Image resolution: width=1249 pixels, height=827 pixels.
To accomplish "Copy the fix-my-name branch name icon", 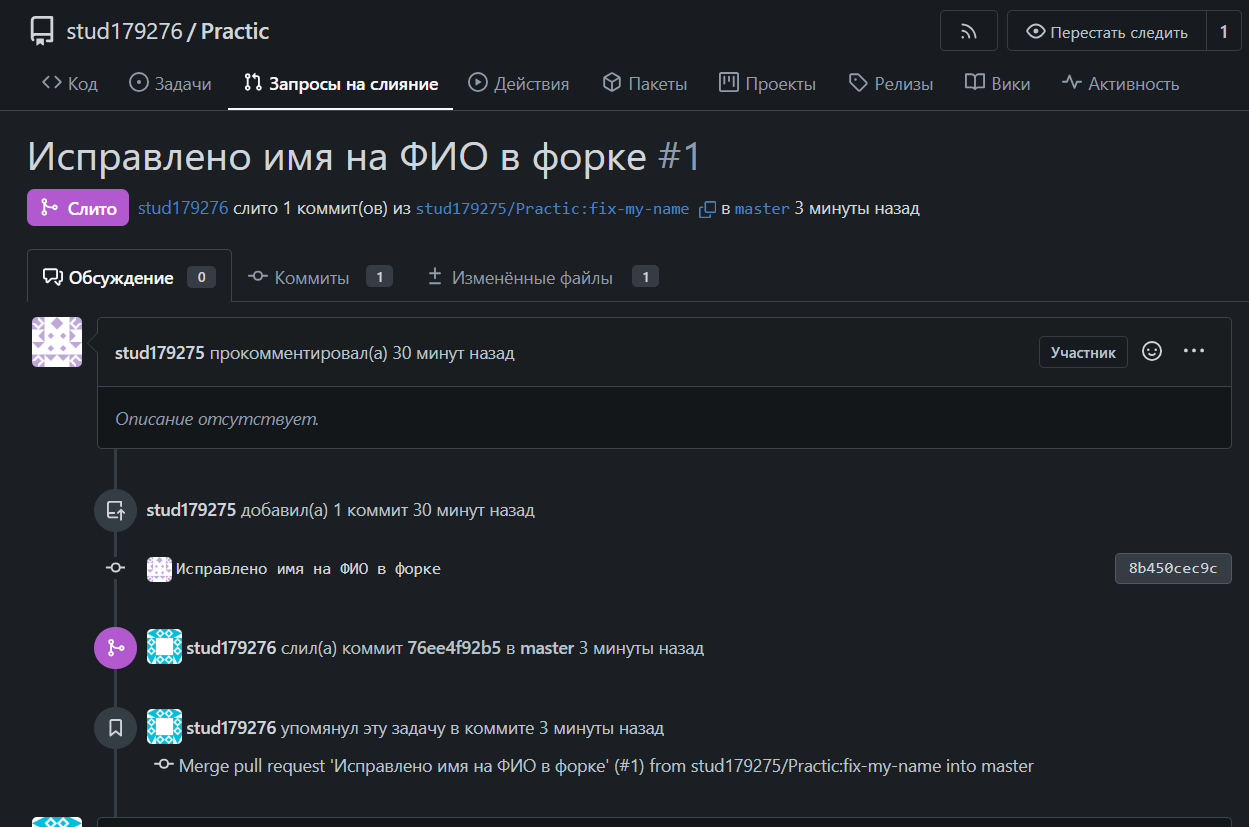I will (707, 209).
